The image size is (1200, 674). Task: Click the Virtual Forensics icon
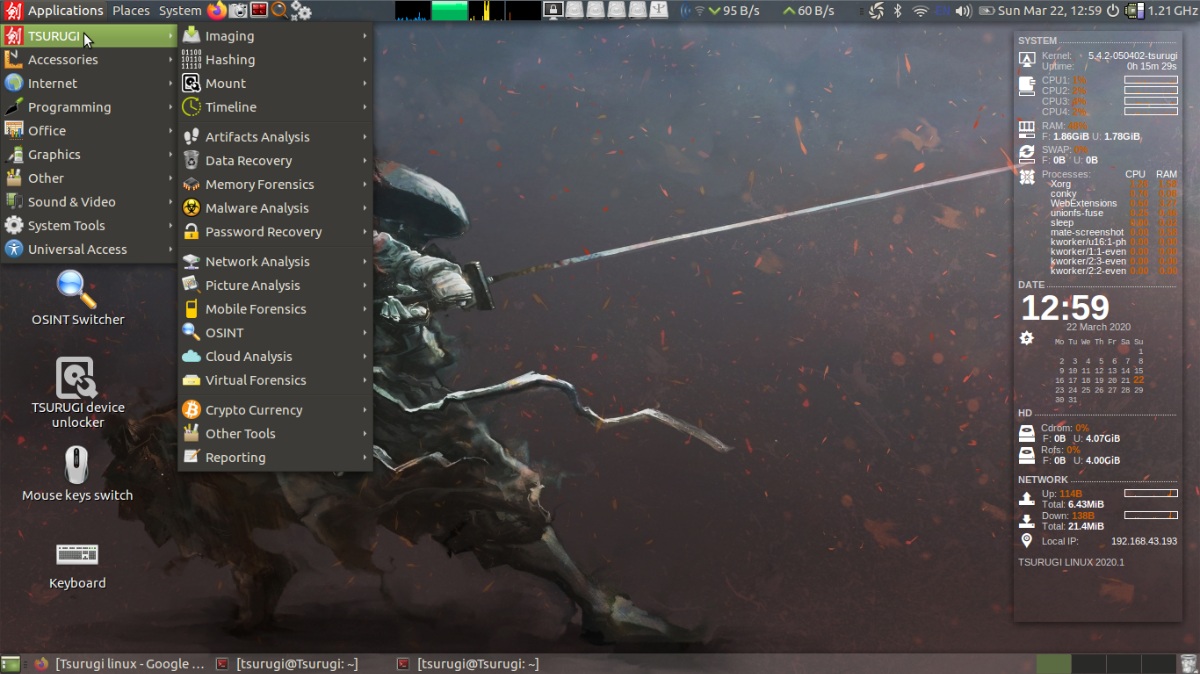[x=191, y=380]
